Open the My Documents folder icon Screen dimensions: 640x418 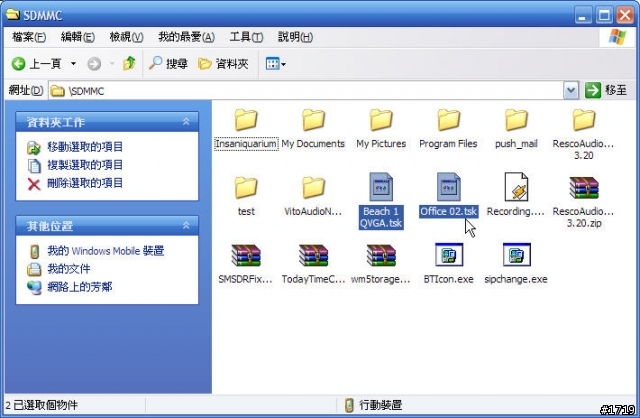coord(313,120)
